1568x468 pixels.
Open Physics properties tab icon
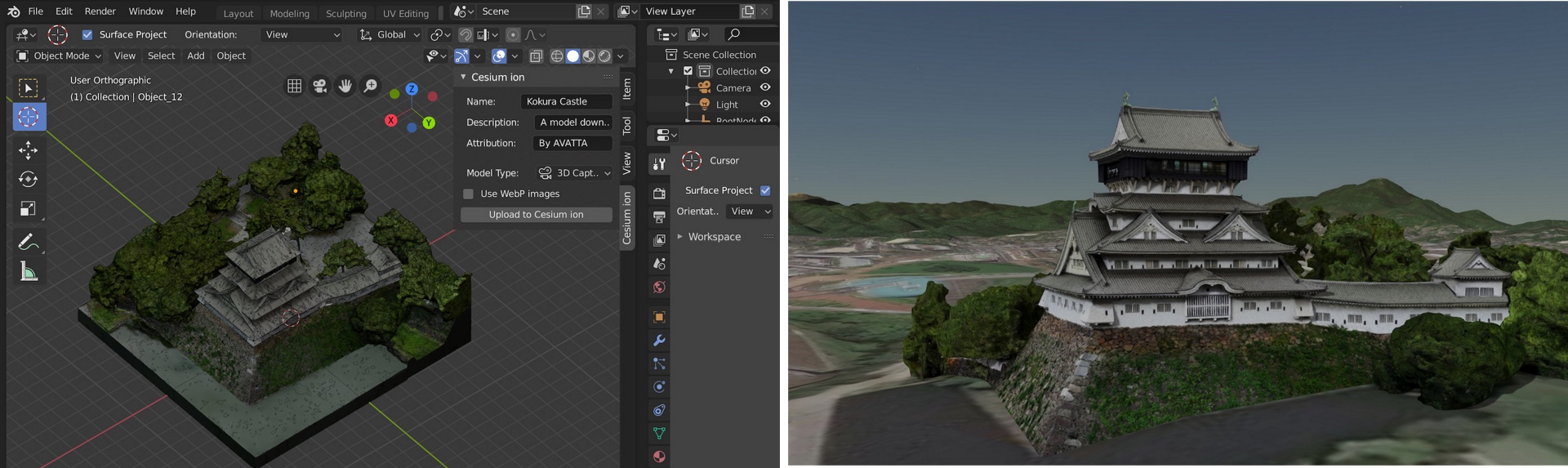tap(659, 387)
